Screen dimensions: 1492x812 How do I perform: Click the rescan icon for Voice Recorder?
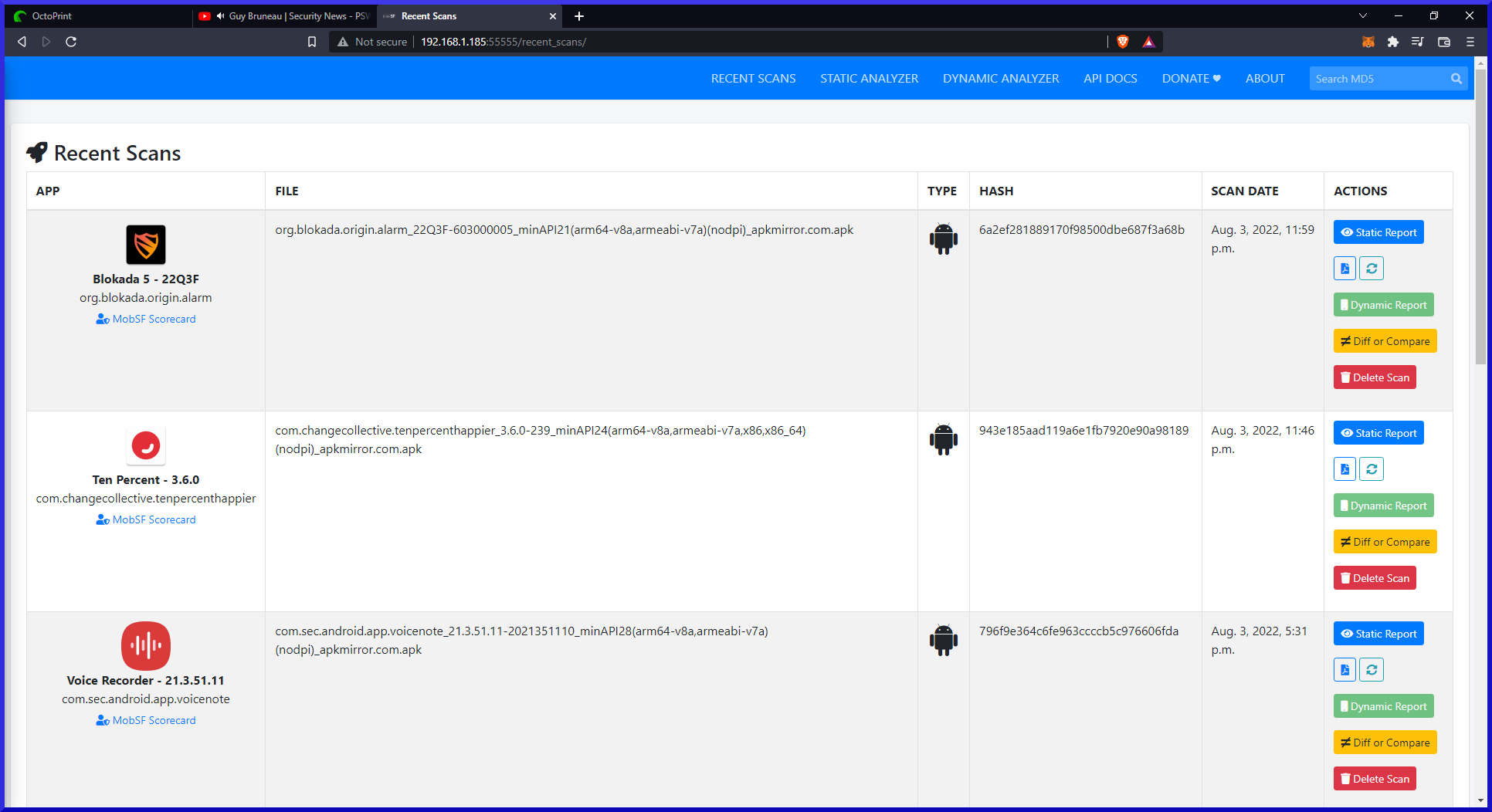(1372, 670)
